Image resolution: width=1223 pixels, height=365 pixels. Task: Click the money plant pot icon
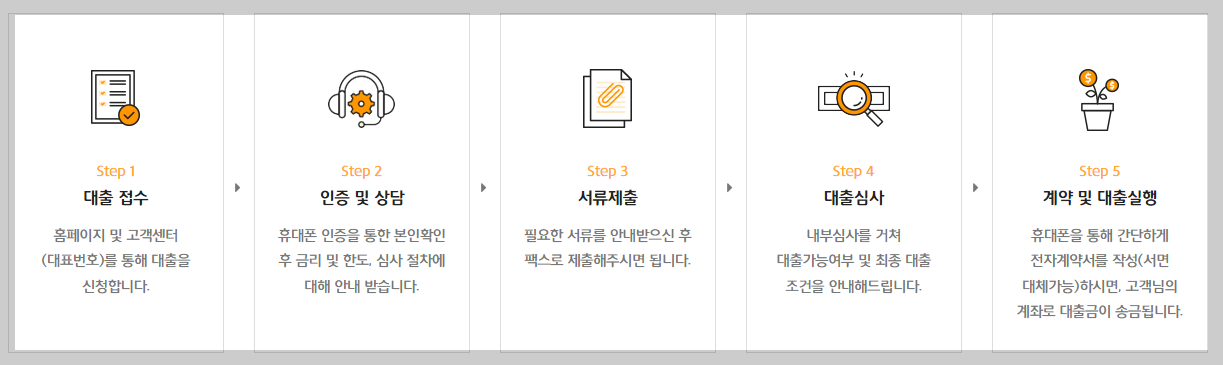click(x=1098, y=99)
